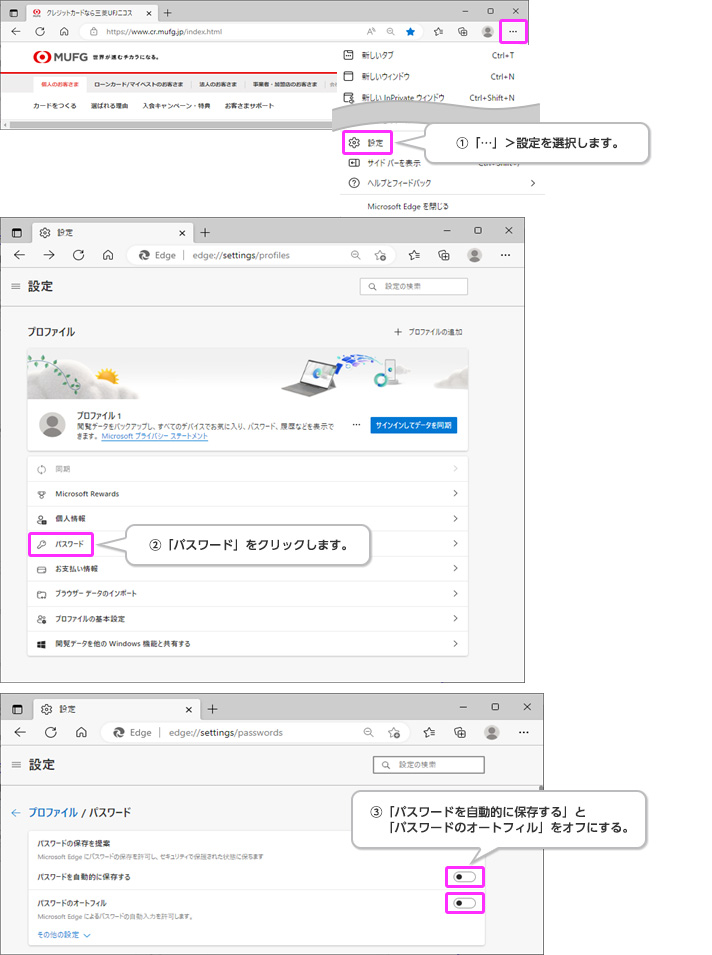712x955 pixels.
Task: Click the plus icon for プロファイルの追加
Action: click(x=397, y=332)
